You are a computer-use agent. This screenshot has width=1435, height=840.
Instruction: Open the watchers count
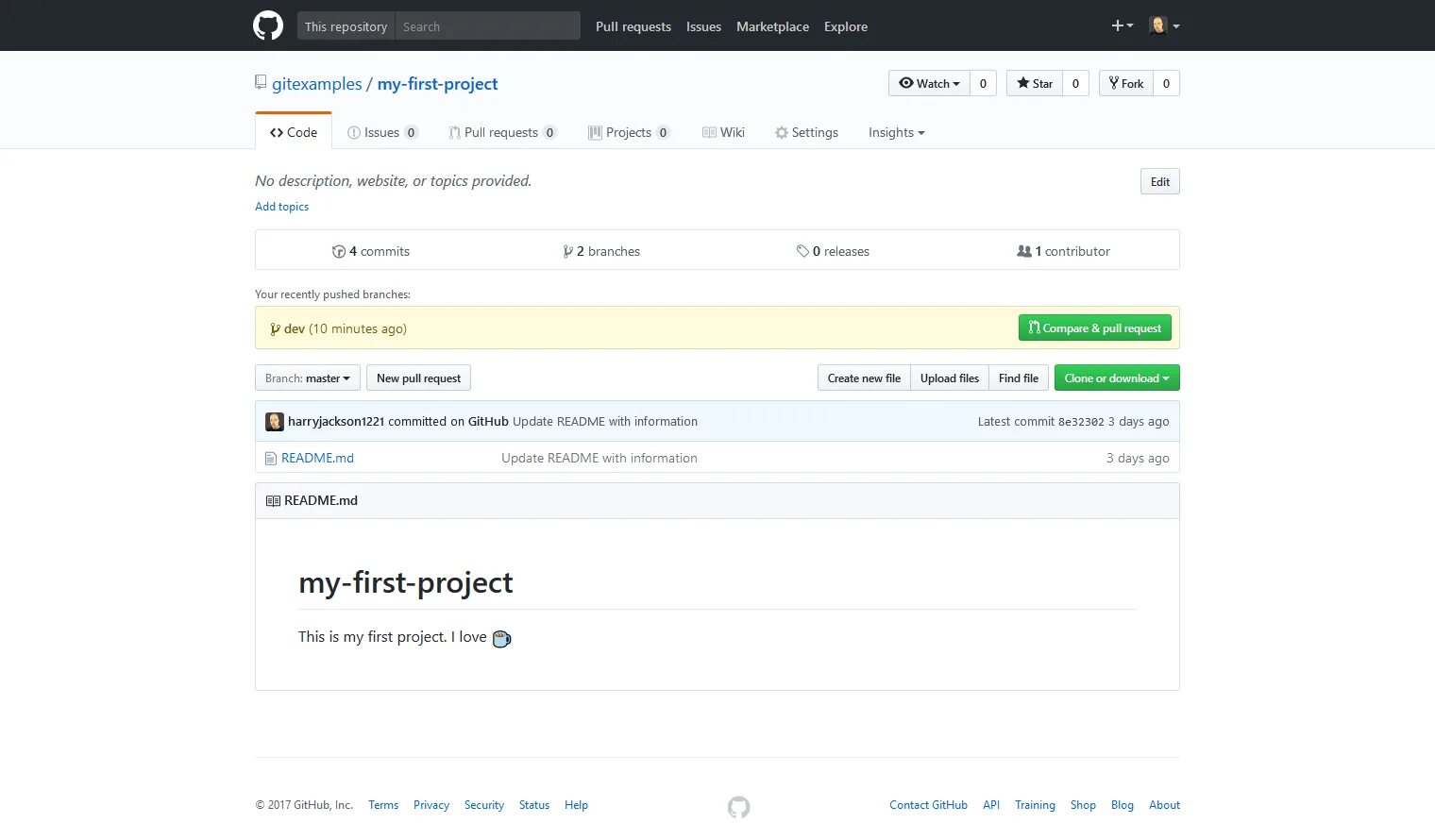point(983,83)
